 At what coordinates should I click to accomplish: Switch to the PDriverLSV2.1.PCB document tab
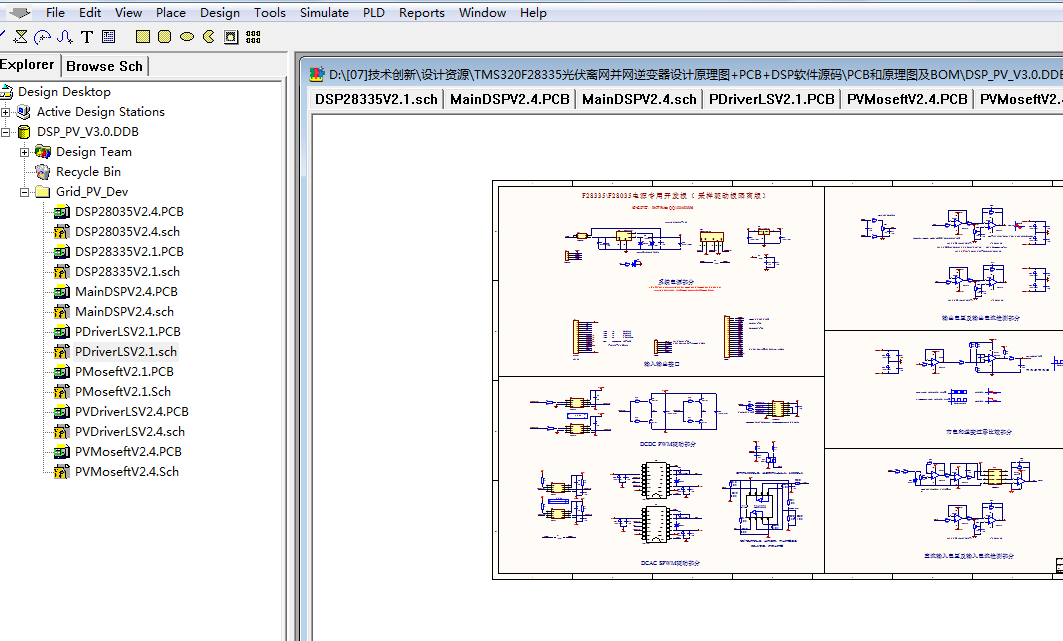tap(771, 99)
